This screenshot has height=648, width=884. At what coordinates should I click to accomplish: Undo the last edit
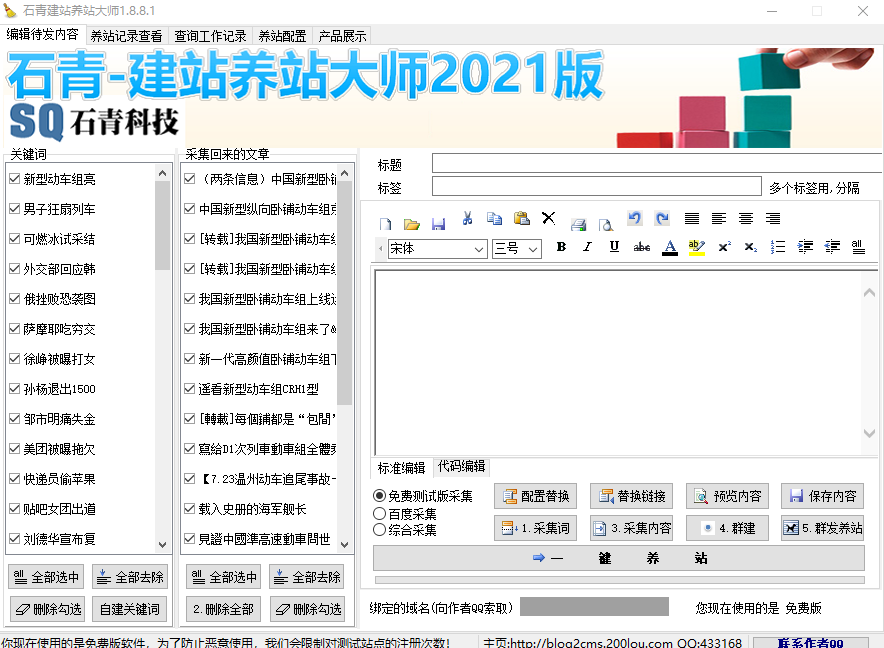(x=635, y=218)
